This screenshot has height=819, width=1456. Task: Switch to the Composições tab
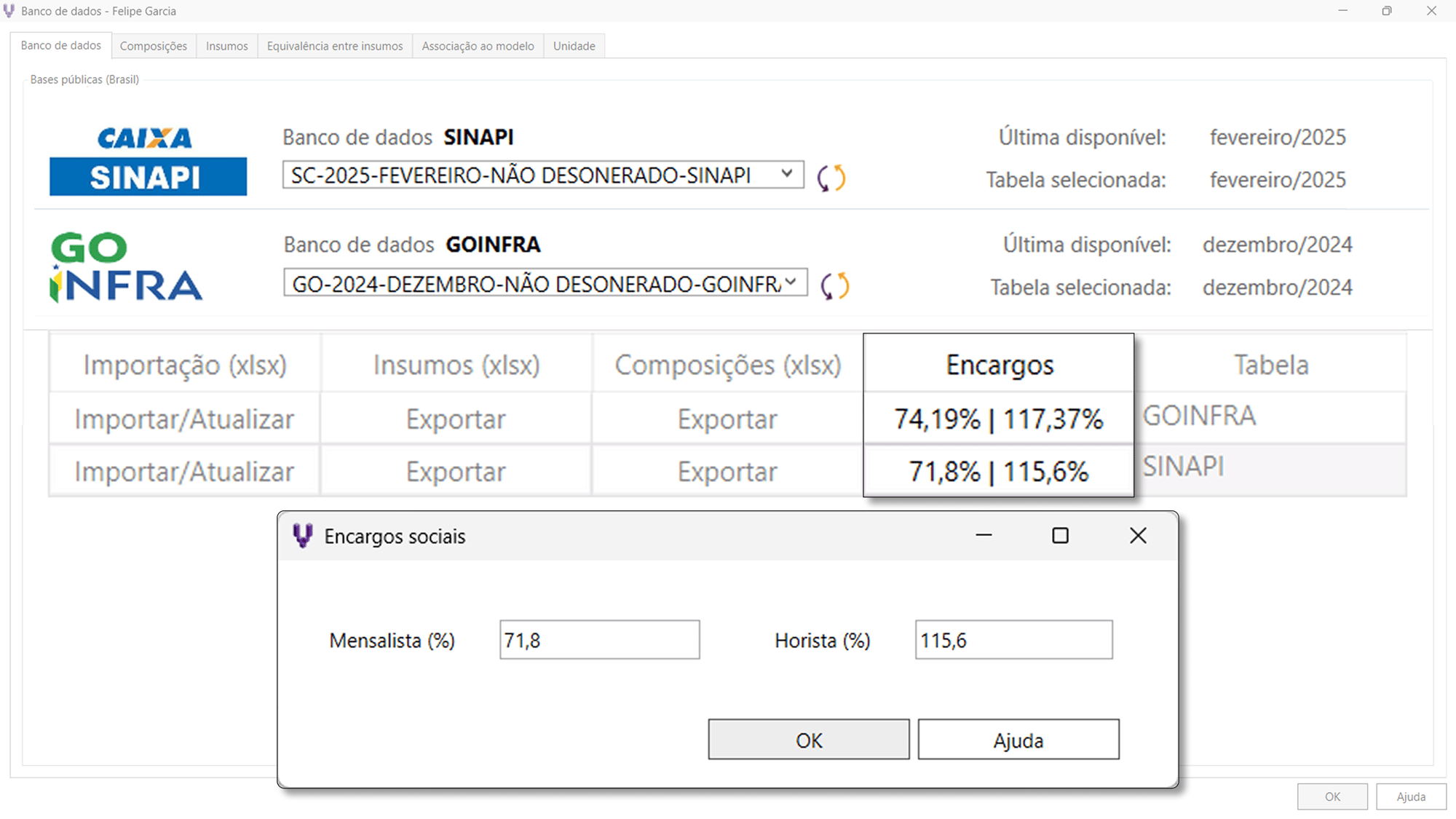point(153,46)
